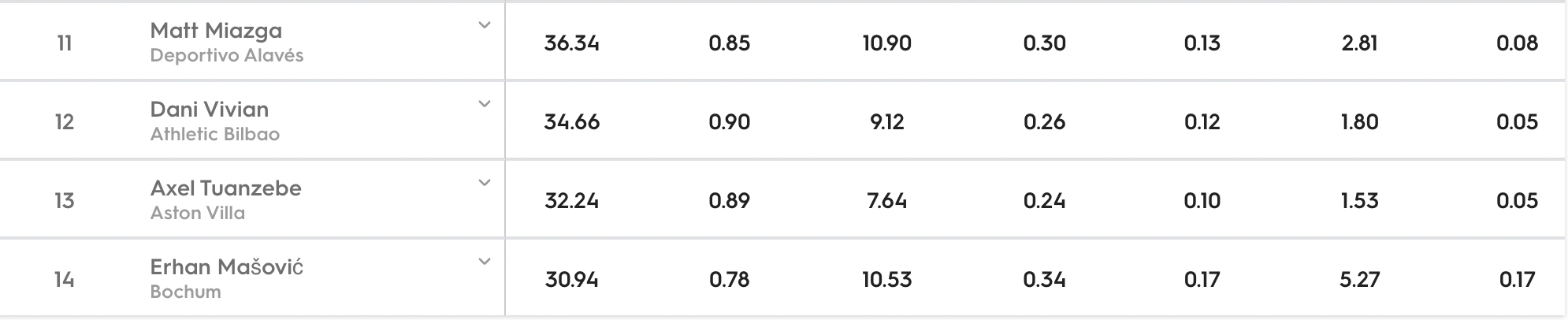Select the 36.34 value cell
The image size is (1568, 320).
tap(572, 43)
